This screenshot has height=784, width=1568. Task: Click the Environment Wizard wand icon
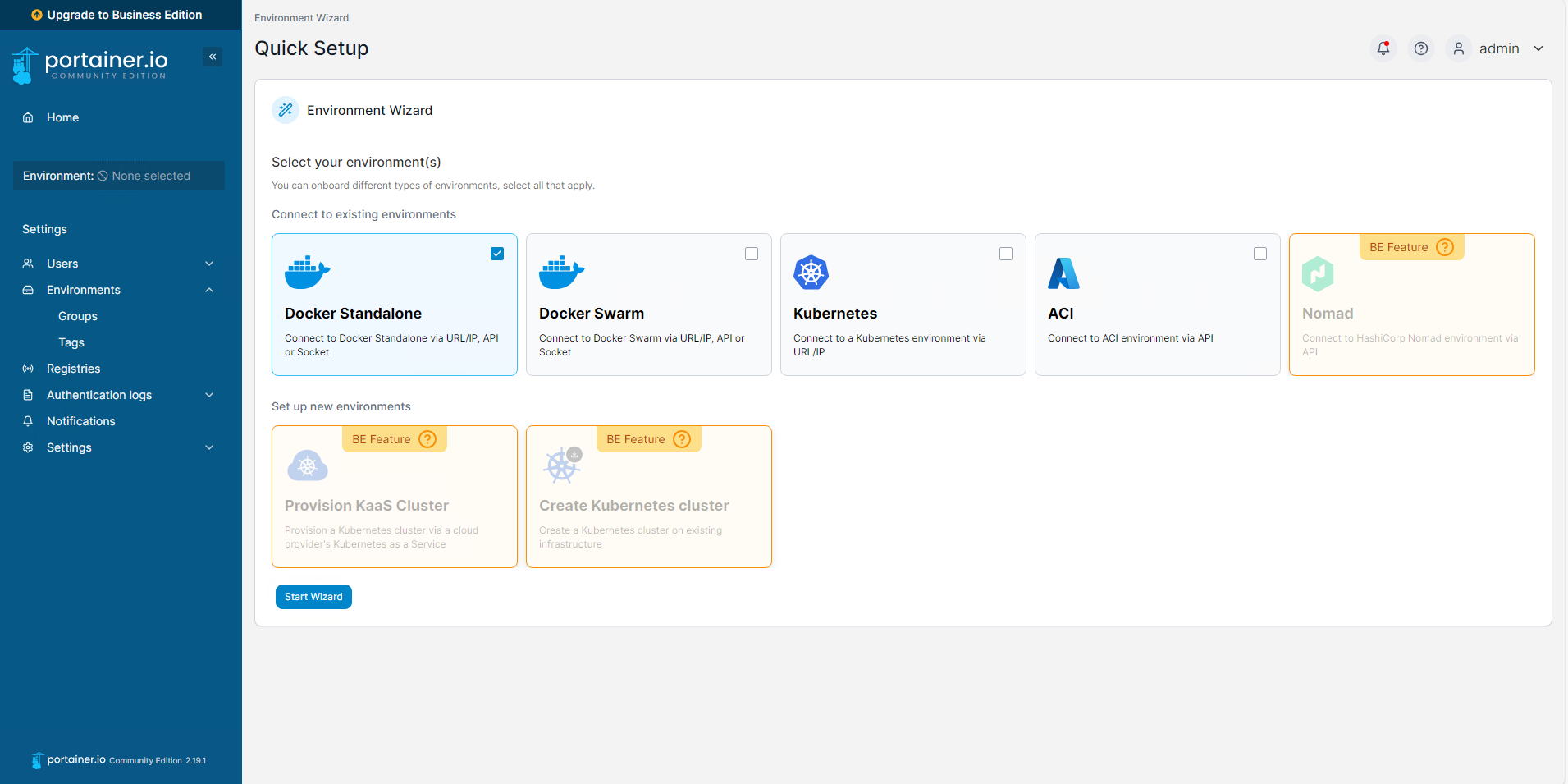pos(286,110)
